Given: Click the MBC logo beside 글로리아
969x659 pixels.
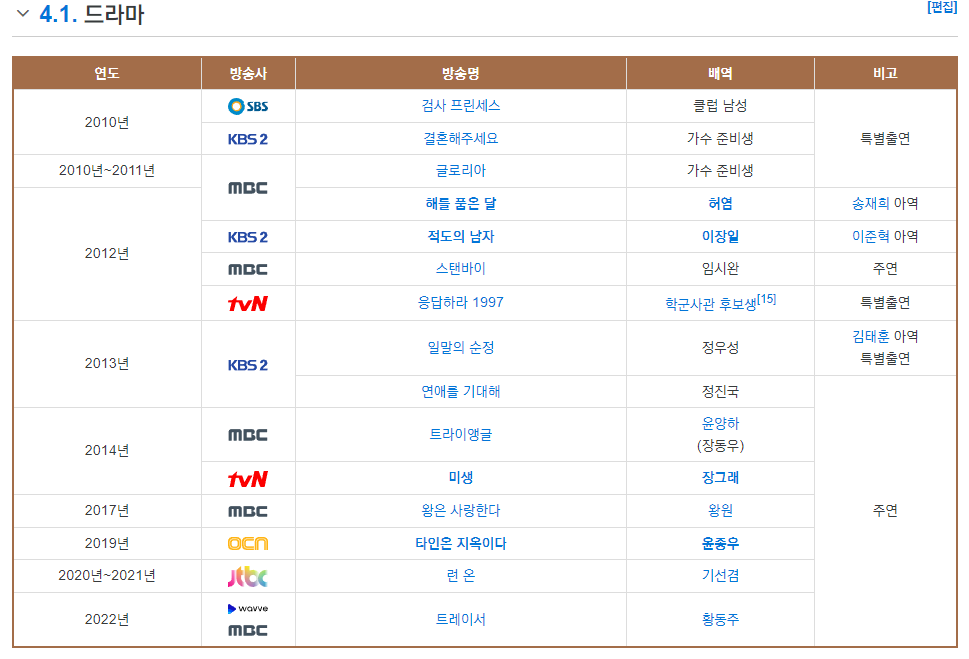Looking at the screenshot, I should pos(248,188).
